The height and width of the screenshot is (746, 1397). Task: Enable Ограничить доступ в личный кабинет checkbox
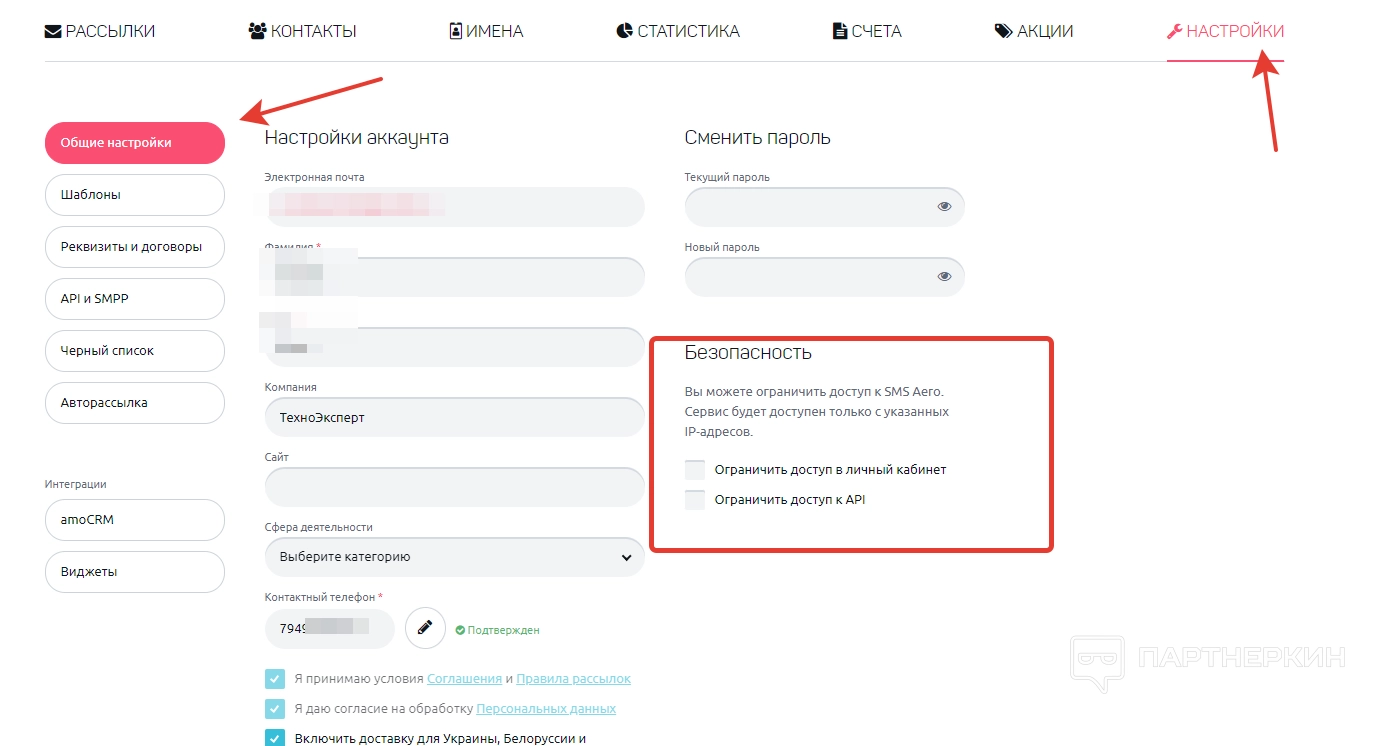[x=695, y=470]
